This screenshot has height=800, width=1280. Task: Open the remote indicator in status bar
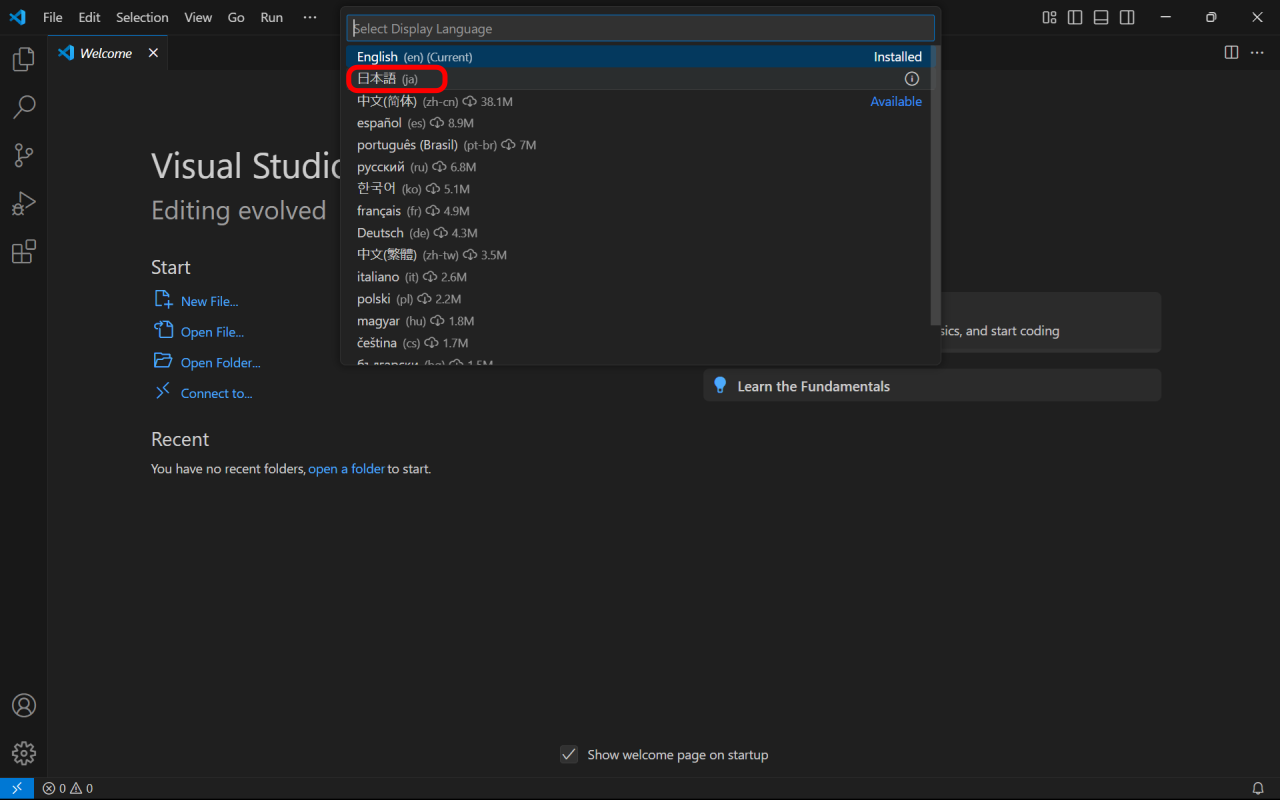15,787
